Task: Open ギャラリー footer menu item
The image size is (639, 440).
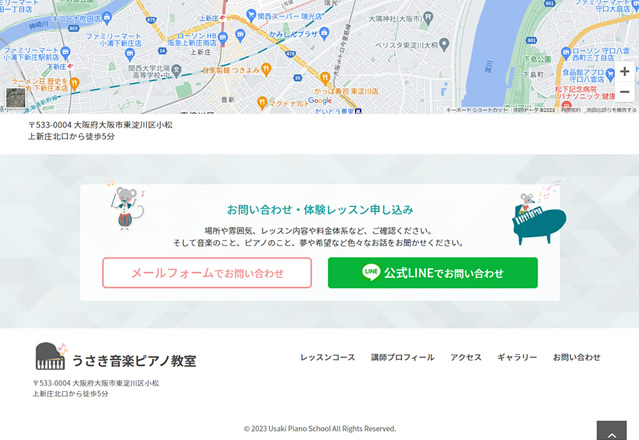Action: point(517,357)
